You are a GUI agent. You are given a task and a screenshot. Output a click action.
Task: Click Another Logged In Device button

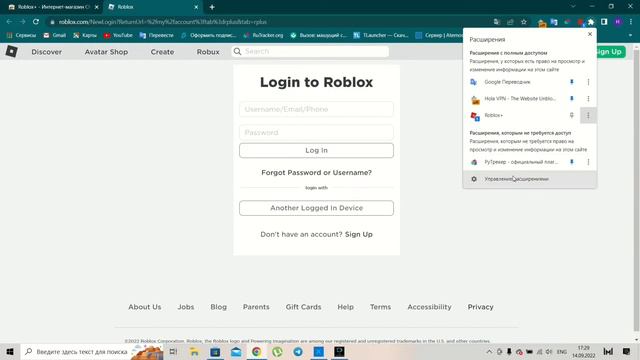coord(316,208)
